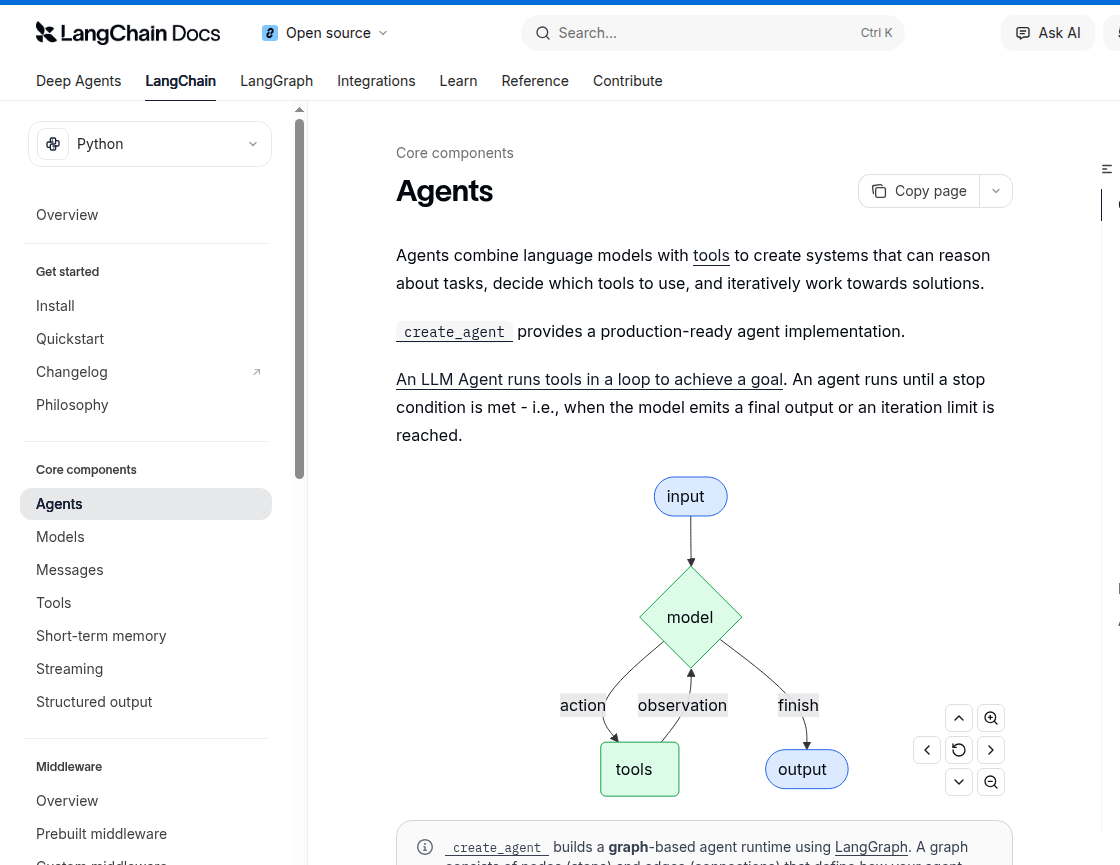Viewport: 1120px width, 865px height.
Task: Pan diagram up with the up arrow
Action: click(x=959, y=718)
